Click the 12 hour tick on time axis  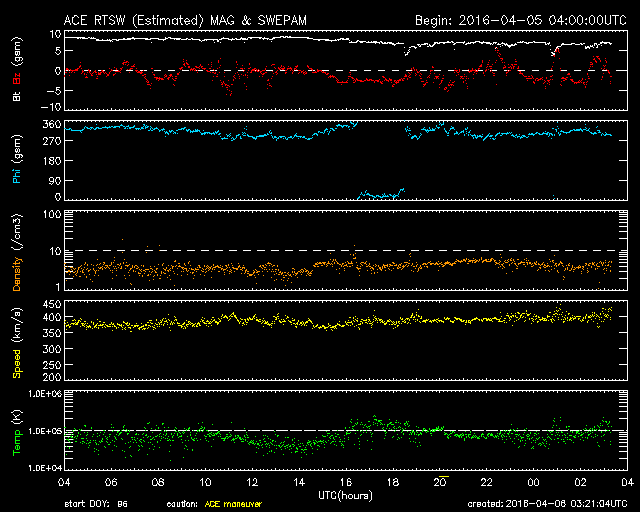click(x=252, y=482)
